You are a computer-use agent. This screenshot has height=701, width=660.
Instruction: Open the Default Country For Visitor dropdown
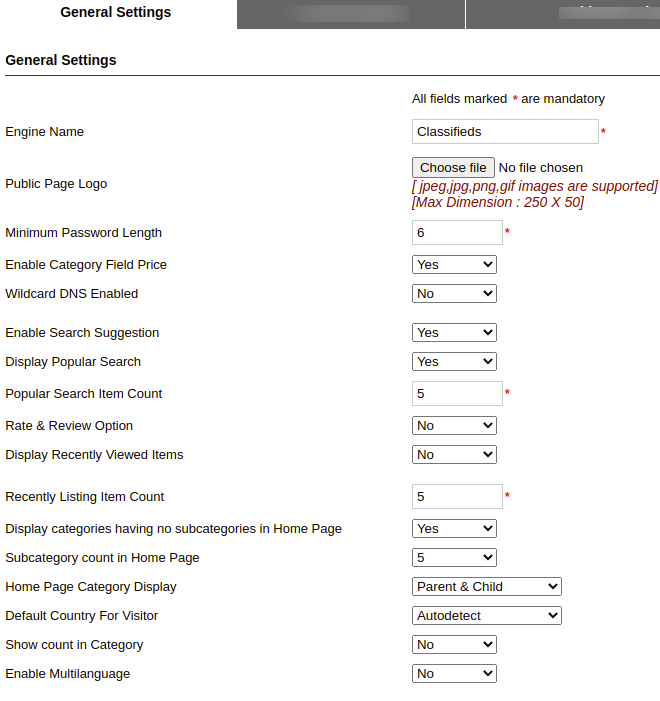pos(487,616)
